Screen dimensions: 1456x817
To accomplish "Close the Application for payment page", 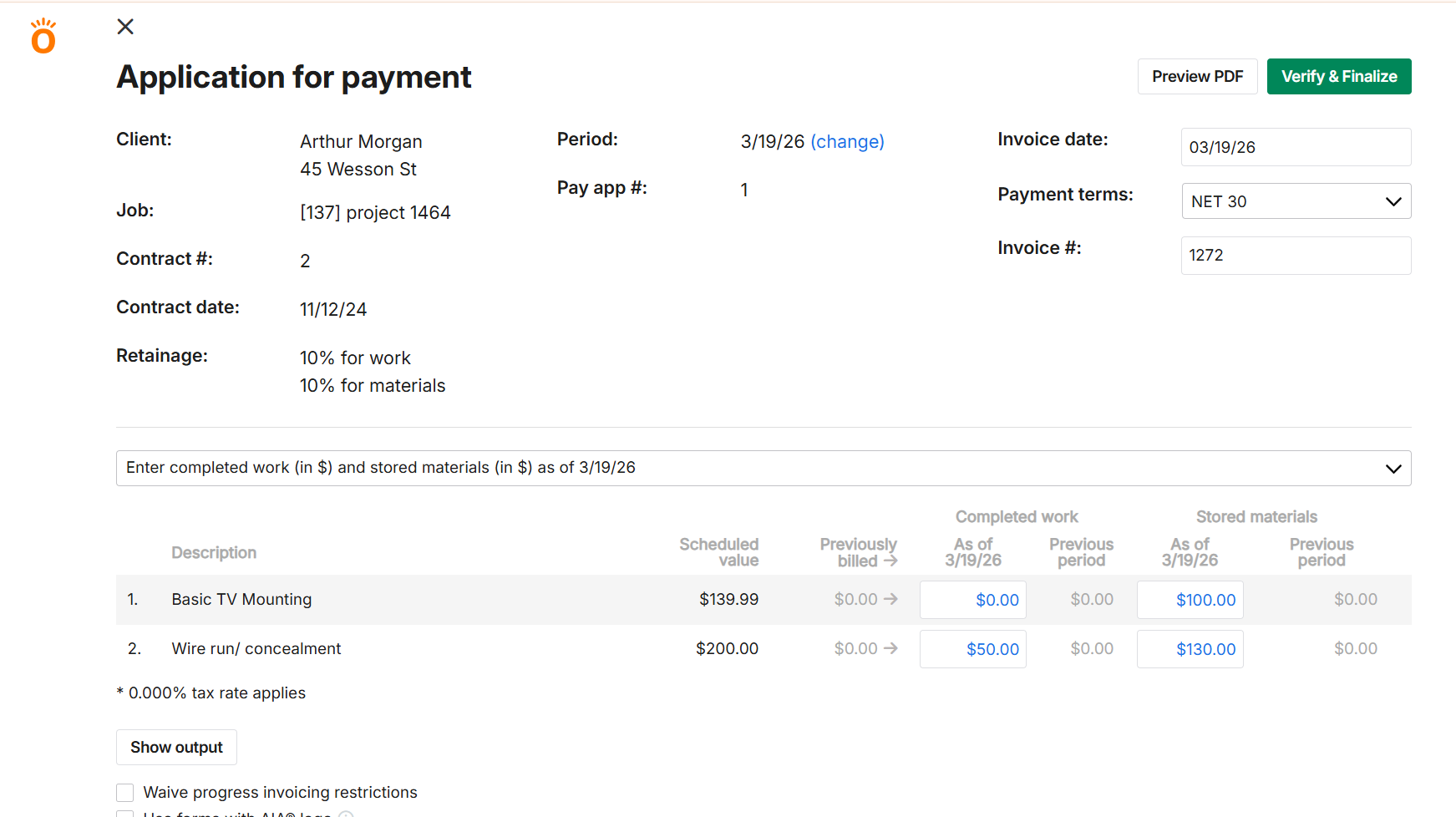I will (x=125, y=27).
